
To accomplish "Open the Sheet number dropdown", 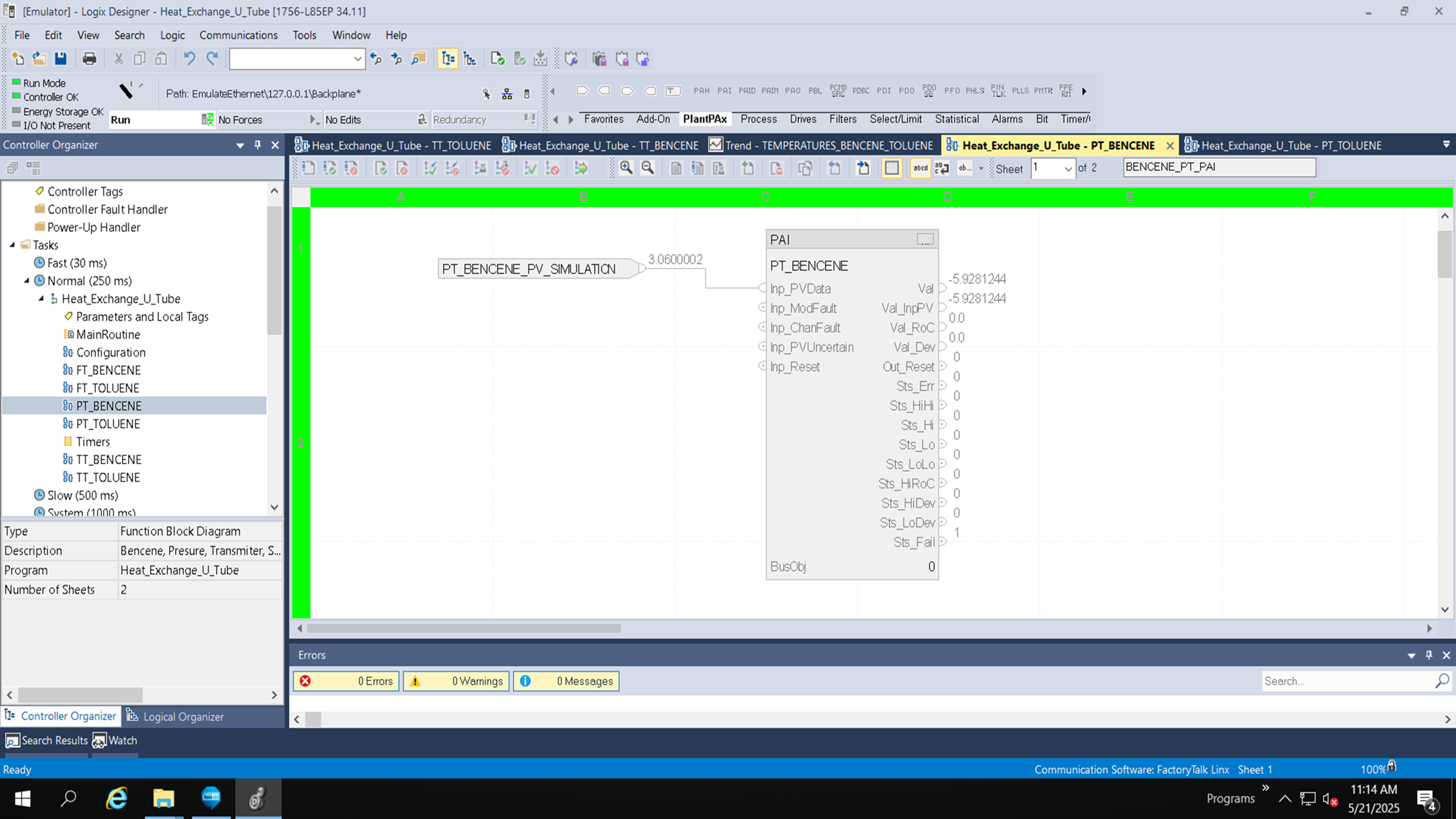I will click(1068, 169).
